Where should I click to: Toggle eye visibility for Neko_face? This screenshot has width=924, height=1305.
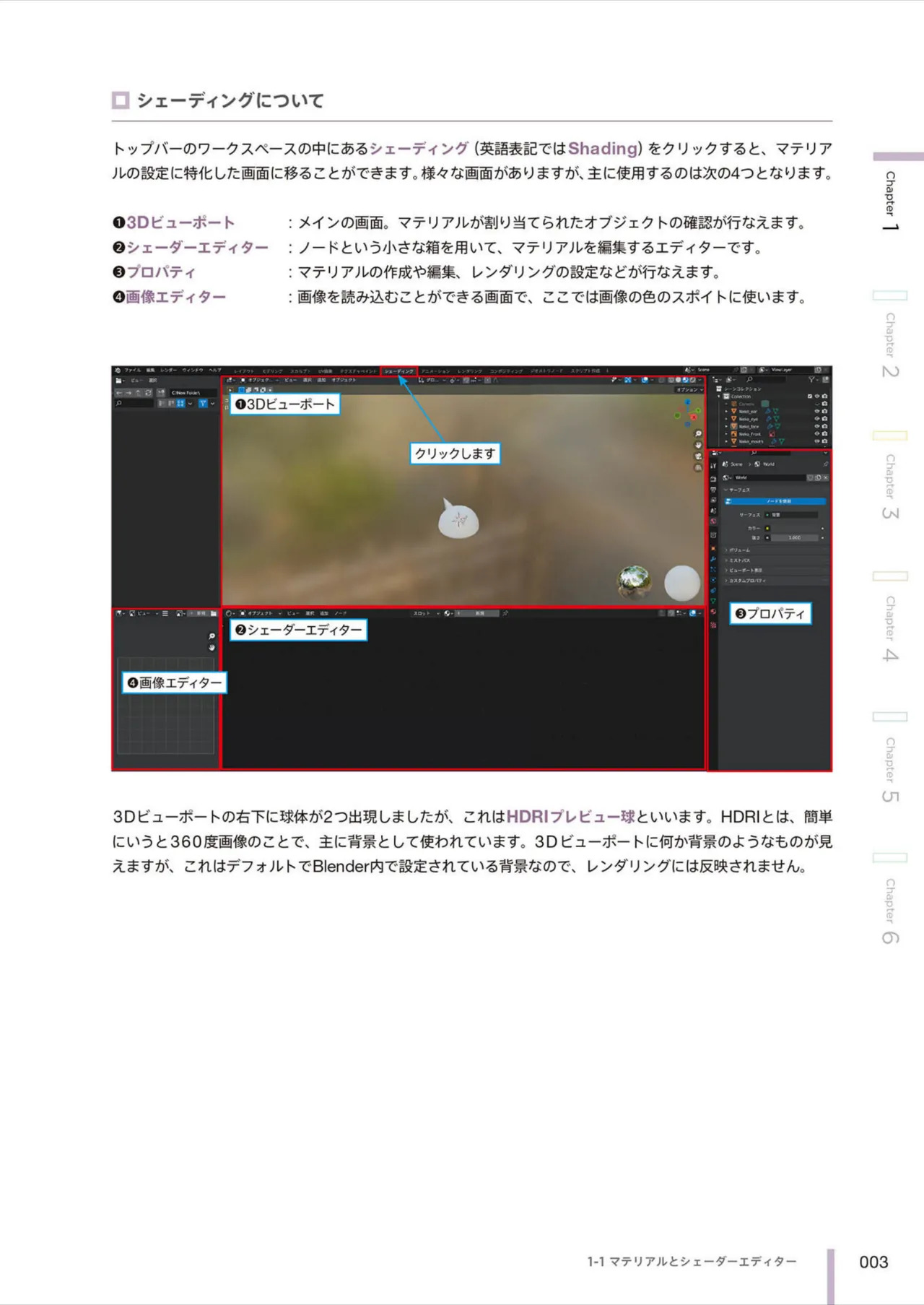tap(817, 426)
